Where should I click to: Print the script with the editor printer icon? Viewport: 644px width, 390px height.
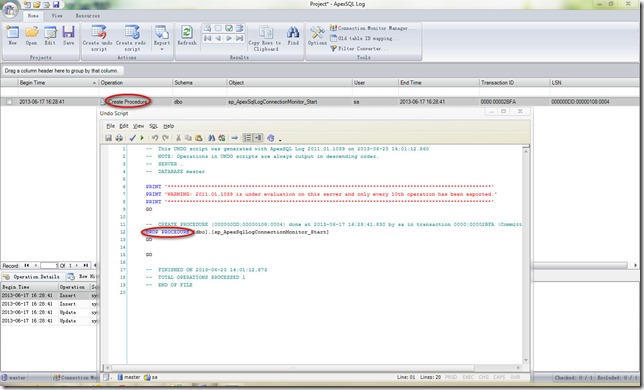(x=119, y=138)
